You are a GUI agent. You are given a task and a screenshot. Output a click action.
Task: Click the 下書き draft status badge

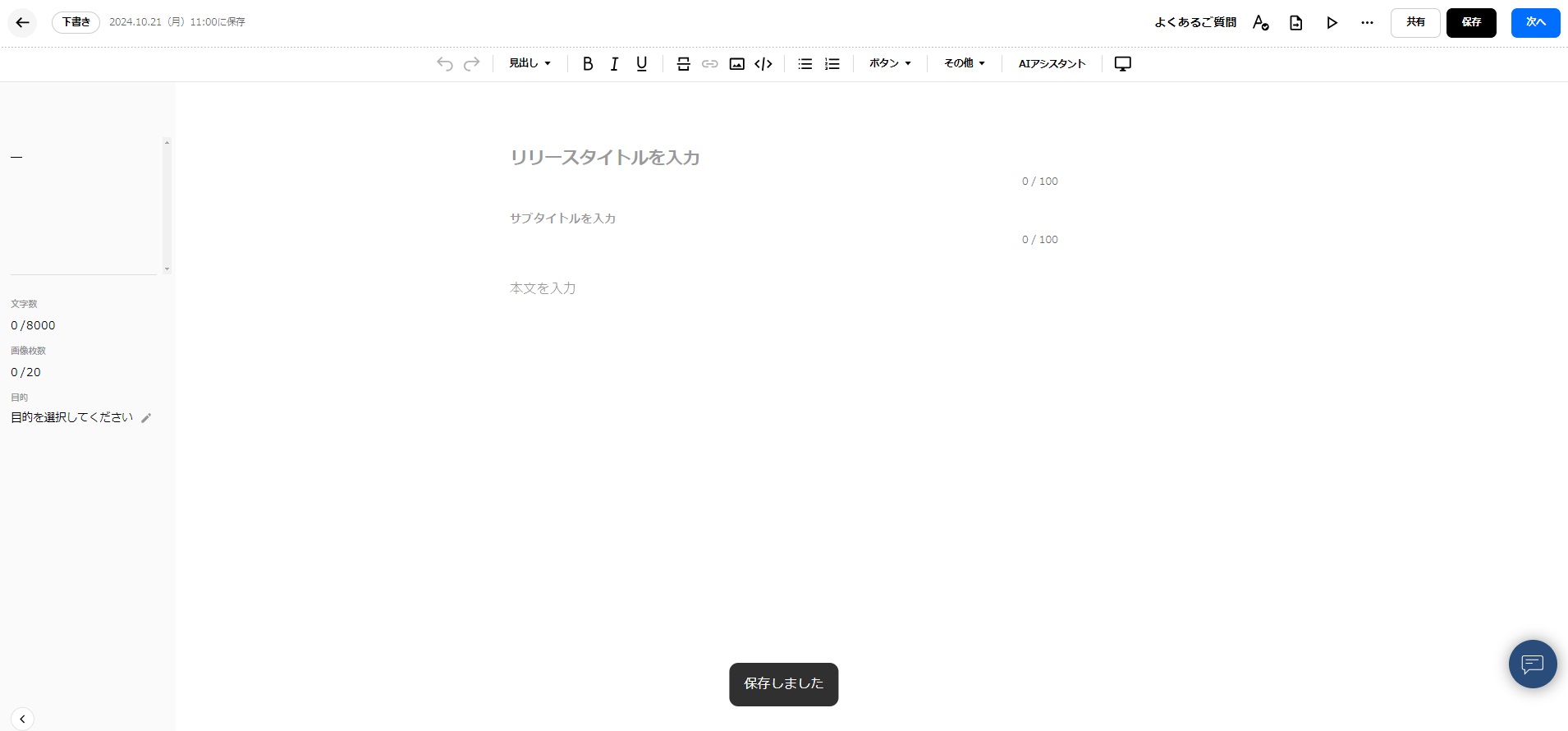(76, 22)
